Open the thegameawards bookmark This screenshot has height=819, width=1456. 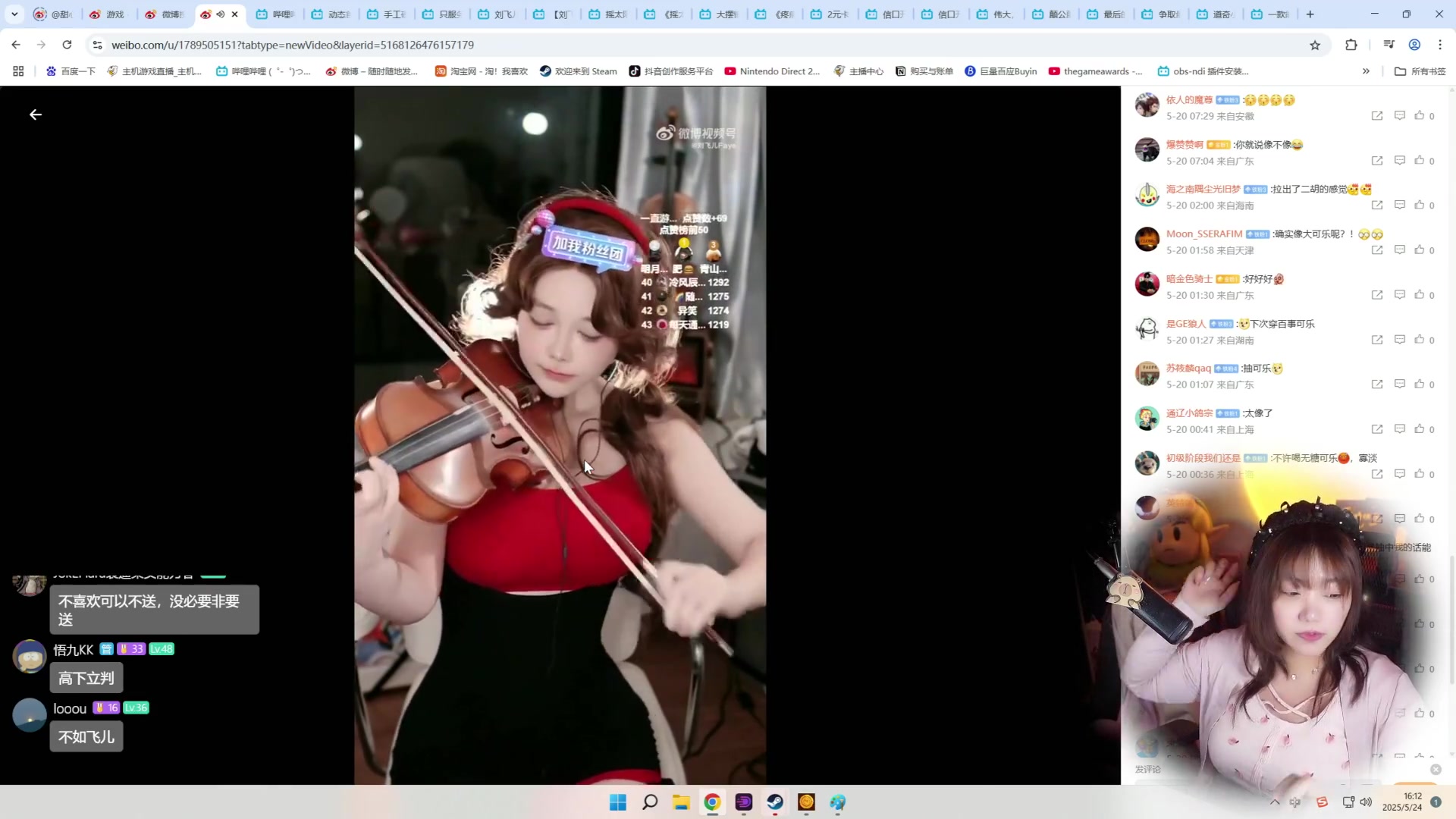coord(1096,71)
